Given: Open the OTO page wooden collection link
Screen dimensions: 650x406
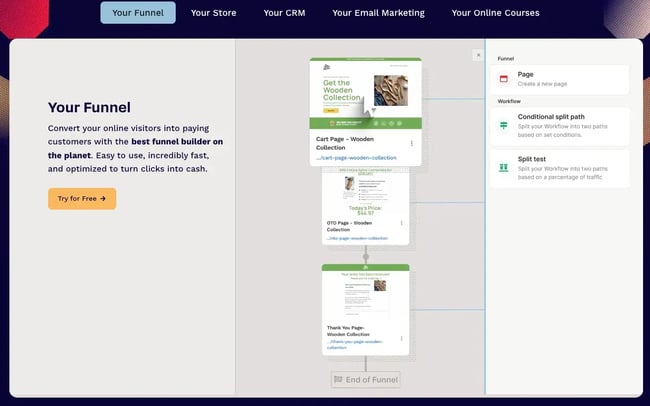Looking at the screenshot, I should click(x=357, y=238).
